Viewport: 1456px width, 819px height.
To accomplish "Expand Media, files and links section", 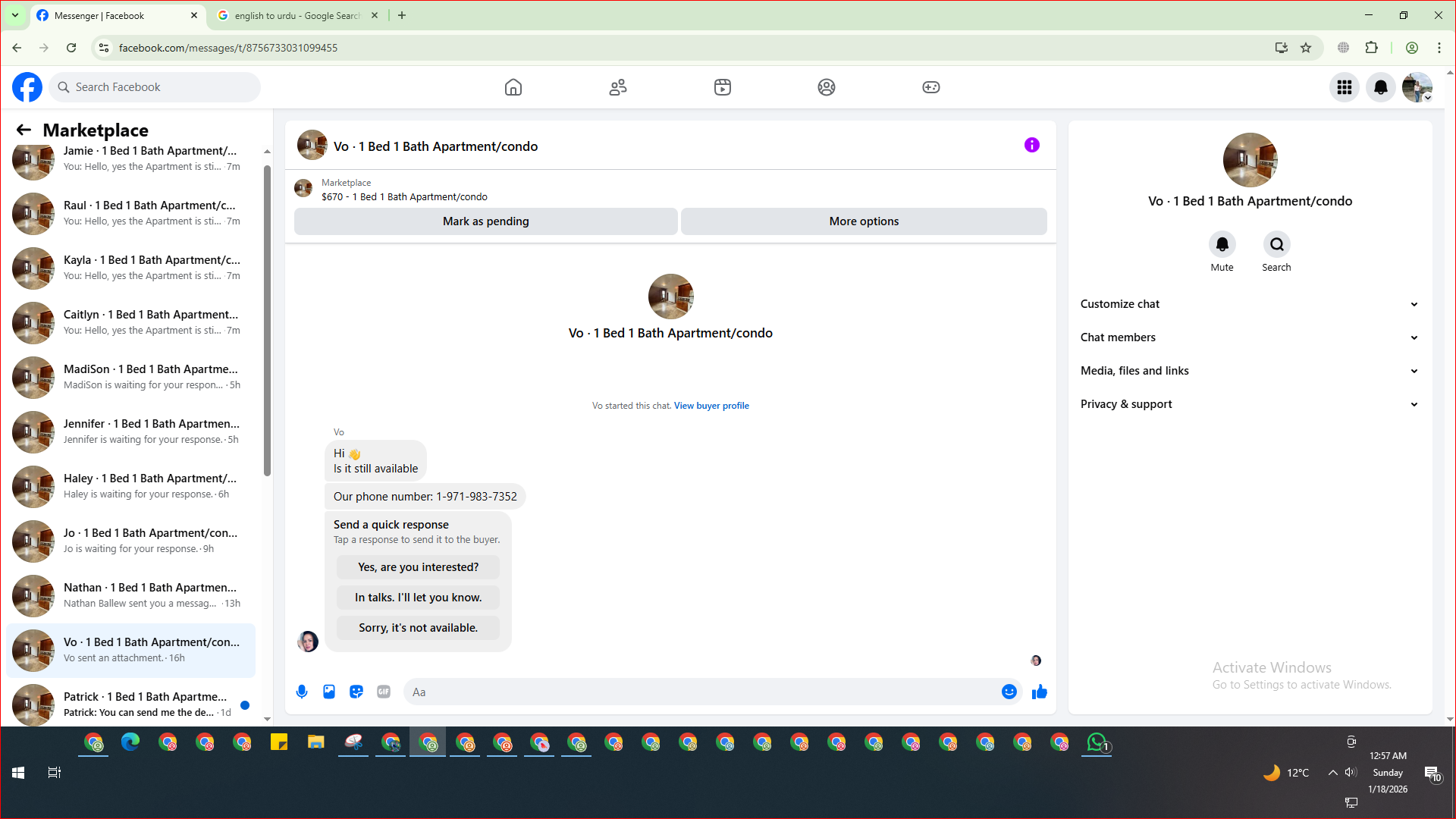I will coord(1249,371).
